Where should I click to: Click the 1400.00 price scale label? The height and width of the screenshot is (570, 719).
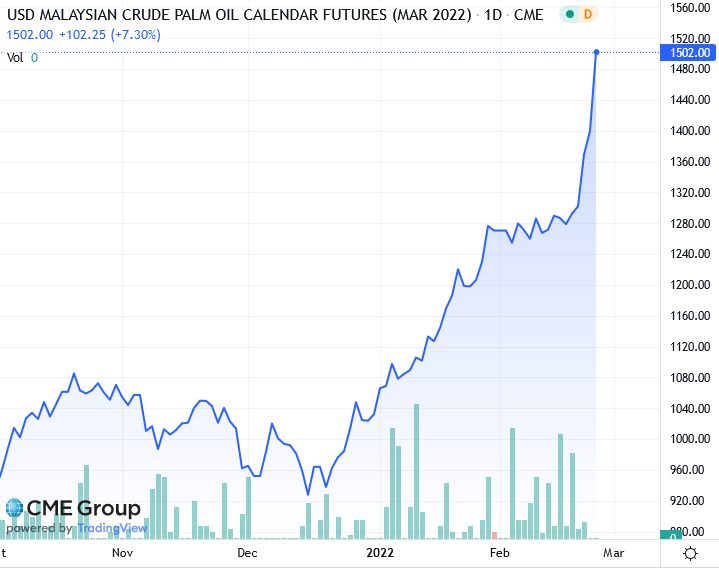(690, 131)
